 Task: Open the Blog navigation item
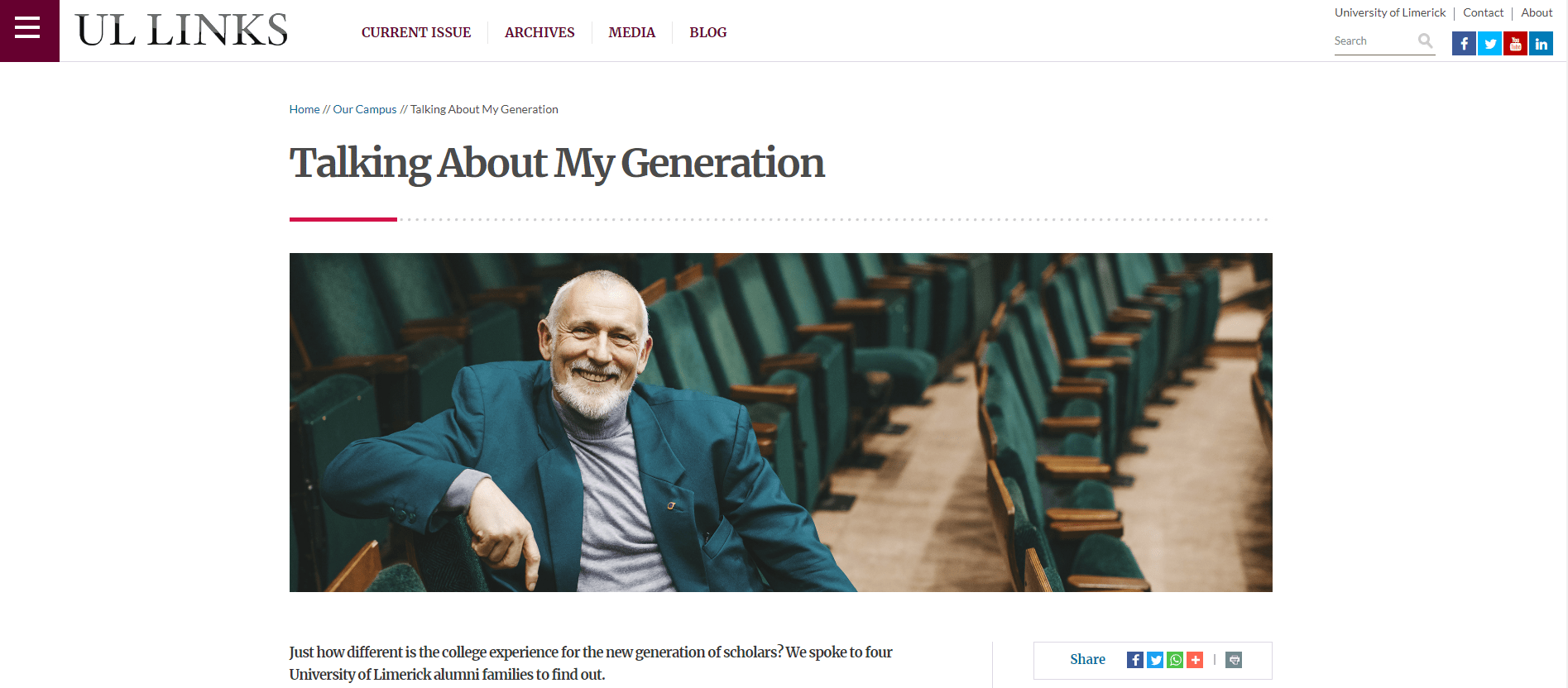(708, 32)
